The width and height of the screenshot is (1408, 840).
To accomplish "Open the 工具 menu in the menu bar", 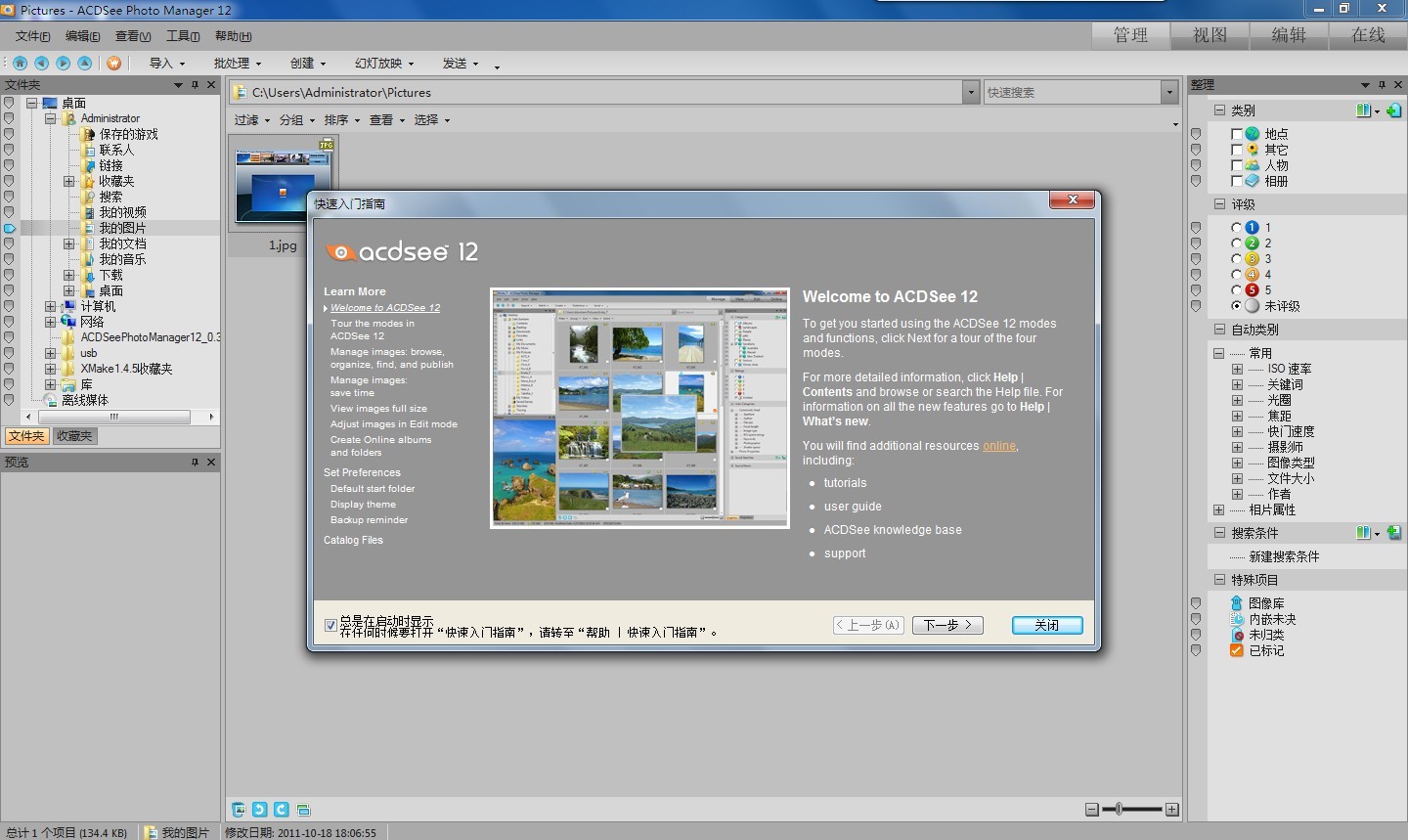I will pos(183,36).
